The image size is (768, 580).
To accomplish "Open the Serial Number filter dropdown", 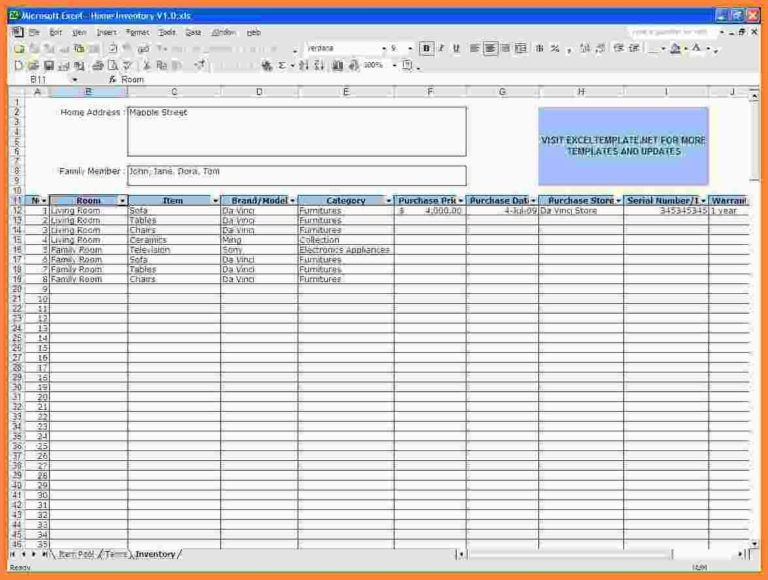I will click(x=703, y=201).
